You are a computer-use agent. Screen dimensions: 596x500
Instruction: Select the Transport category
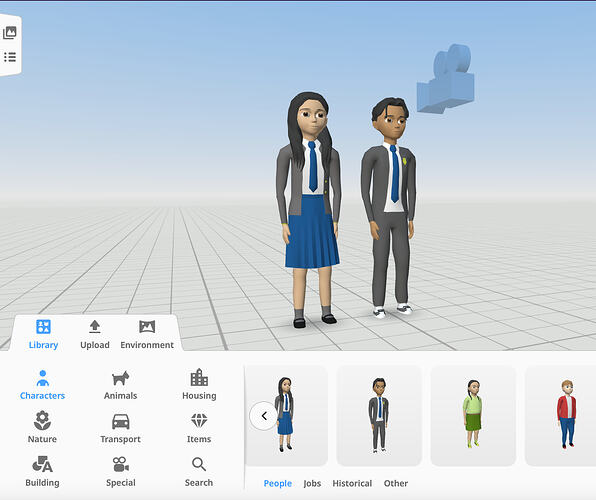120,428
